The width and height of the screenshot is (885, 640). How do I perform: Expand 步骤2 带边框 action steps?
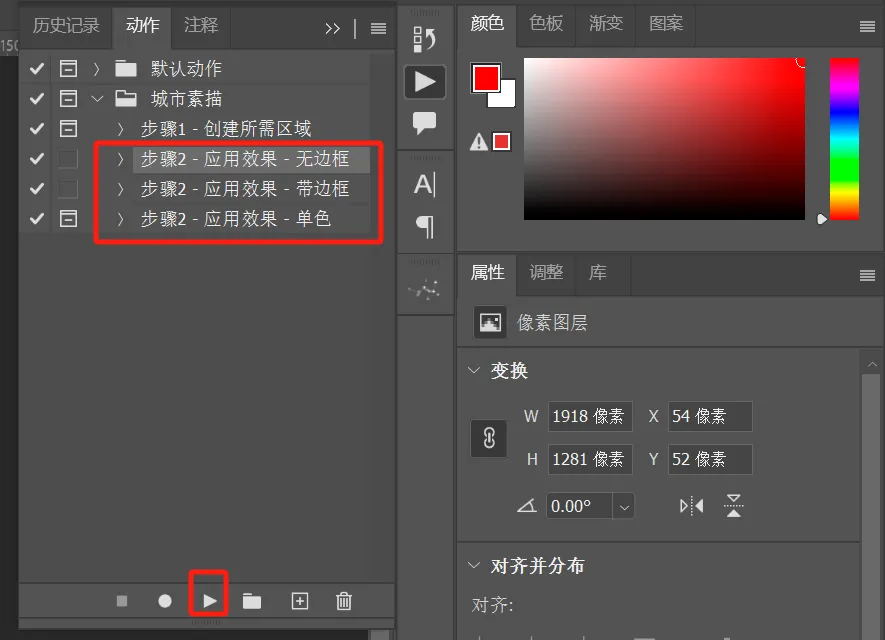120,189
